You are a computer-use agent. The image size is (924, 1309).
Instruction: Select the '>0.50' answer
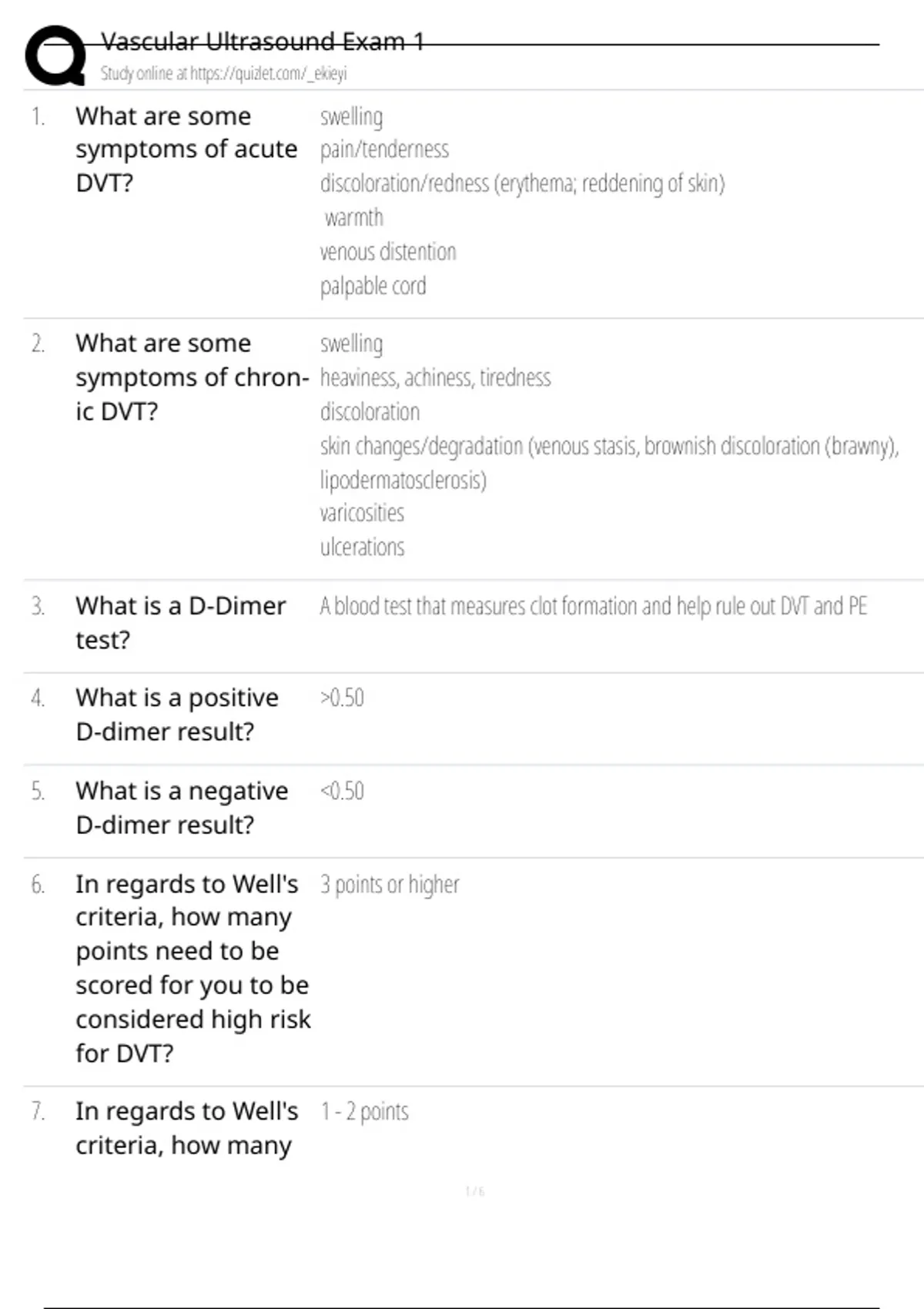[342, 698]
